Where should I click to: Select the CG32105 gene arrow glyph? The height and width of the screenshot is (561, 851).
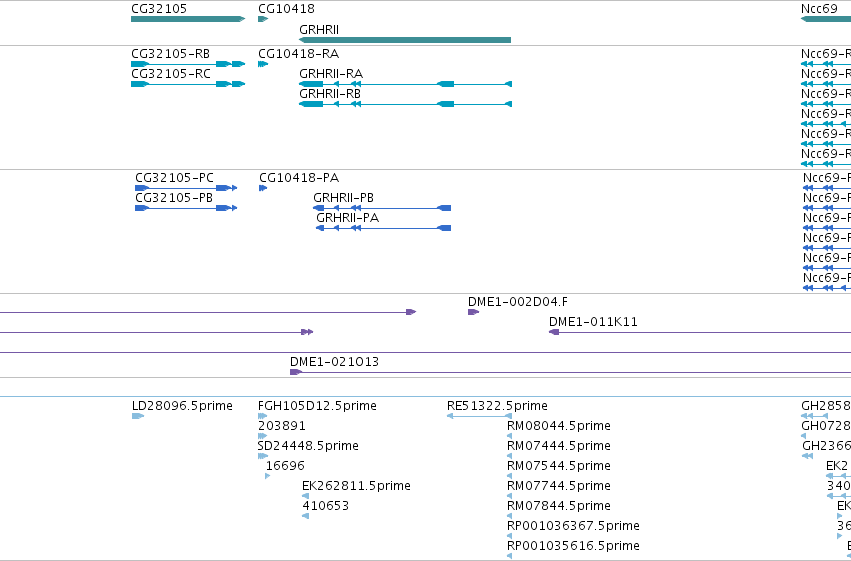coord(188,19)
